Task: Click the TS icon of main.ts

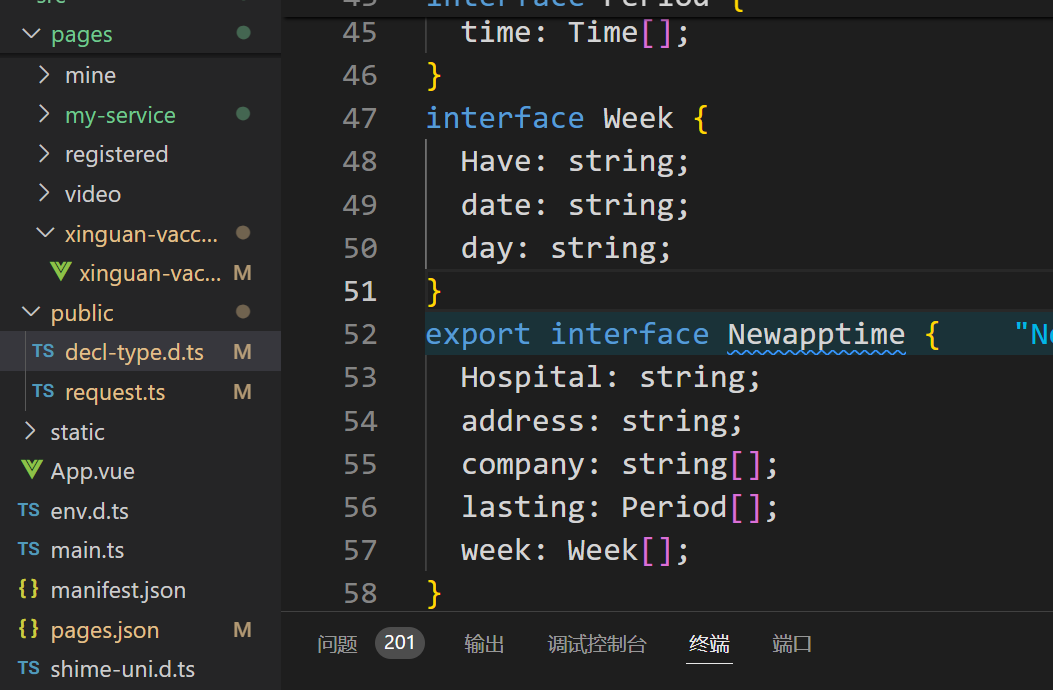Action: (29, 550)
